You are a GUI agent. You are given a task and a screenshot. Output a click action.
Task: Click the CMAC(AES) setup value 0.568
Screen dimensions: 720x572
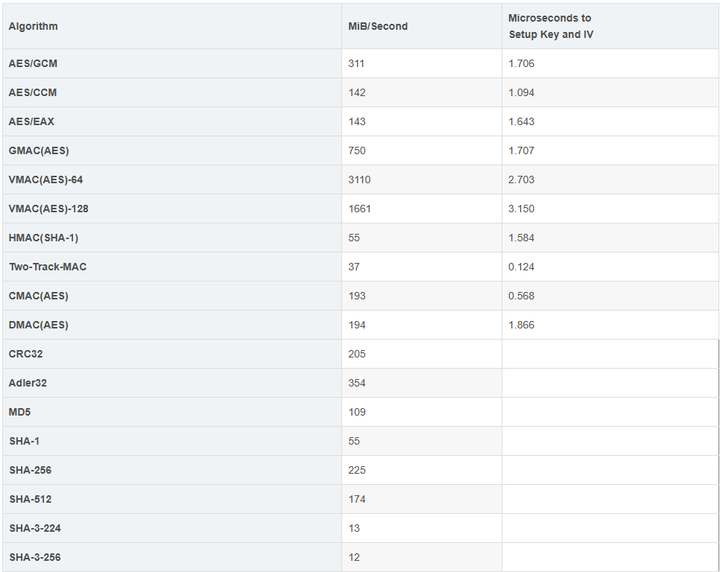[x=521, y=296]
